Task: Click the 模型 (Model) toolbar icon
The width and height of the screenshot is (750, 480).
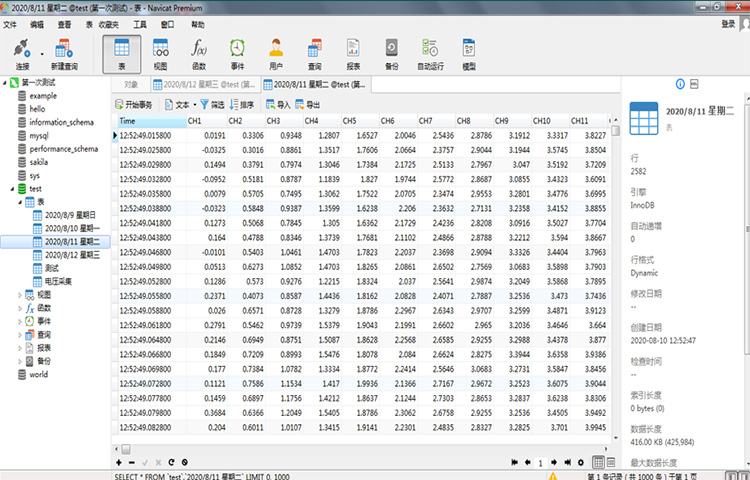Action: pyautogui.click(x=468, y=51)
